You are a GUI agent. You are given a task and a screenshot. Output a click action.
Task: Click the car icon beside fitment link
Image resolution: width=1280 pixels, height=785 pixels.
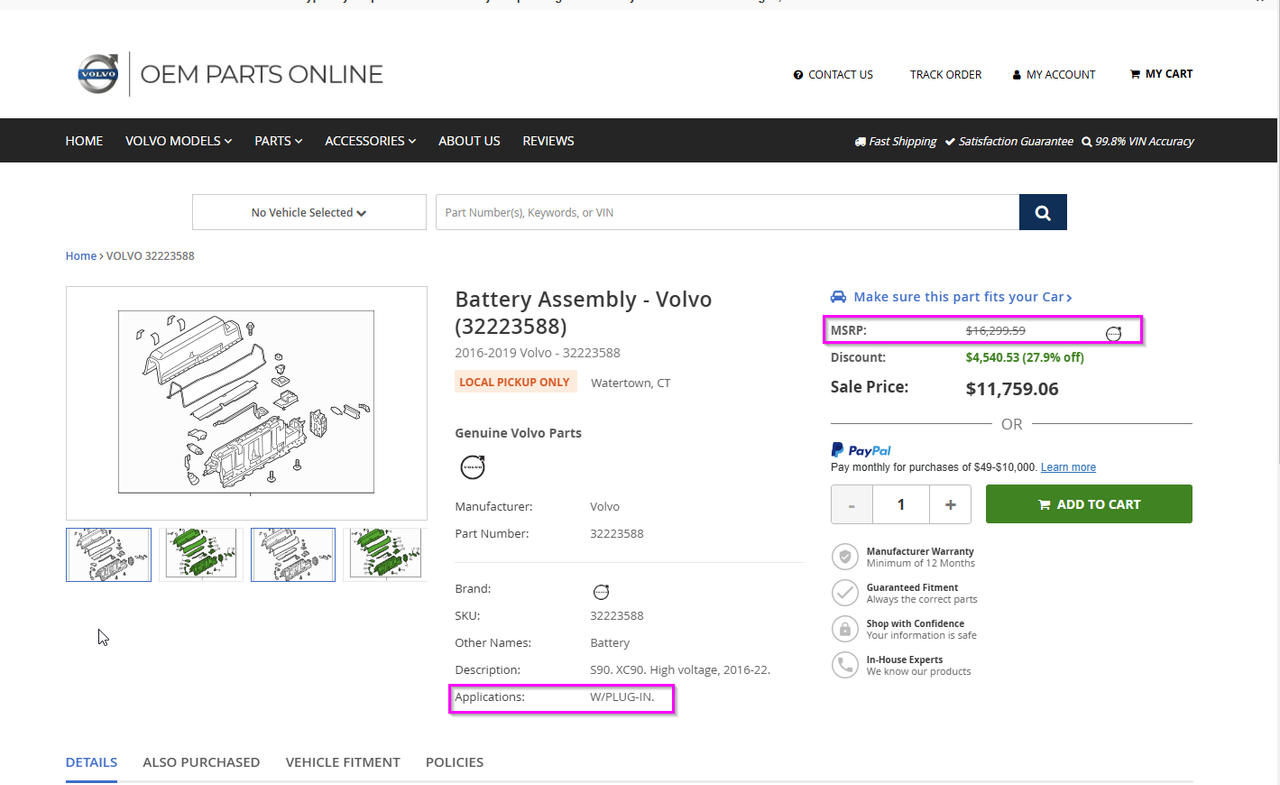839,297
